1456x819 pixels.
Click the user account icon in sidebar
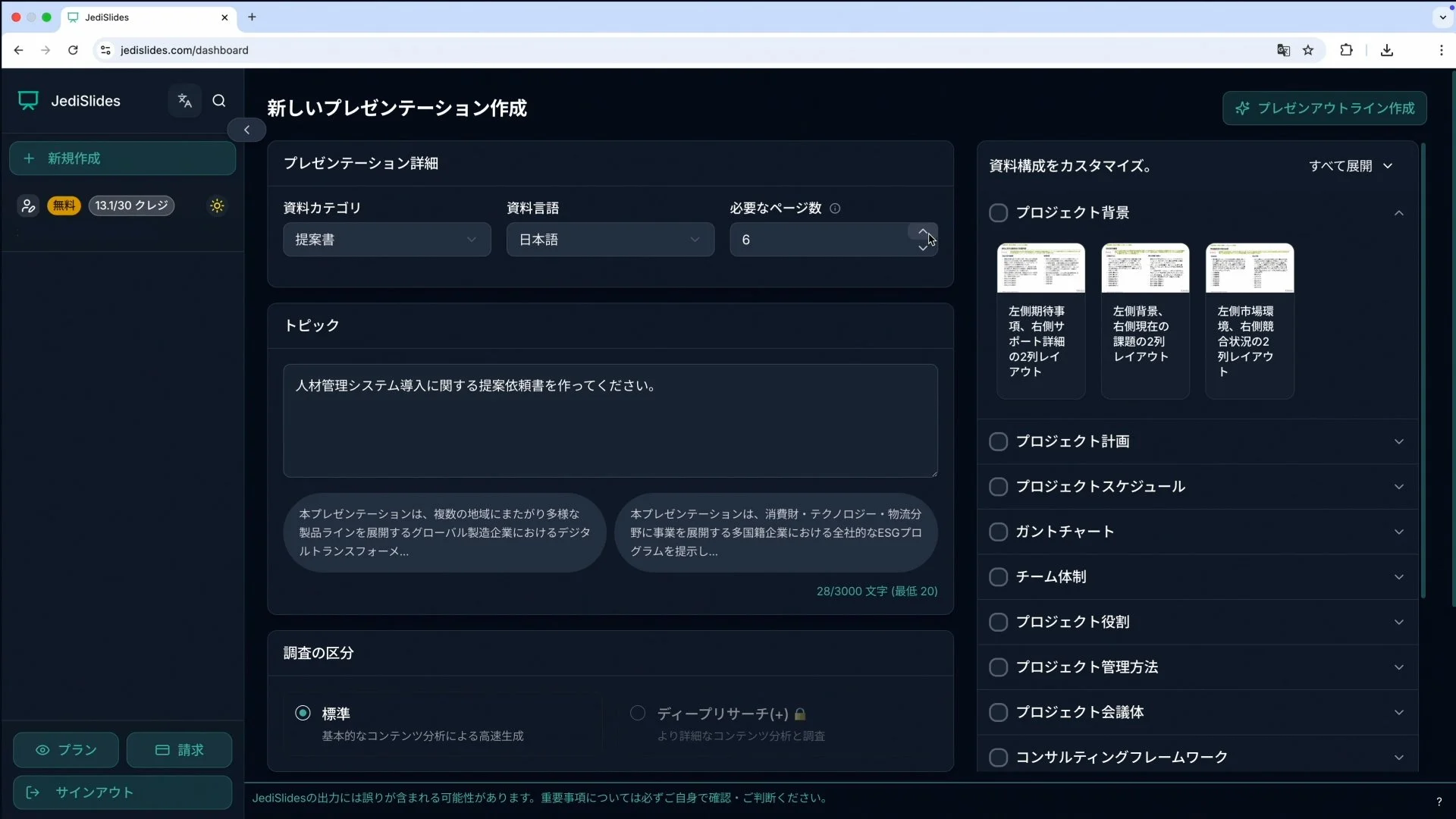29,206
